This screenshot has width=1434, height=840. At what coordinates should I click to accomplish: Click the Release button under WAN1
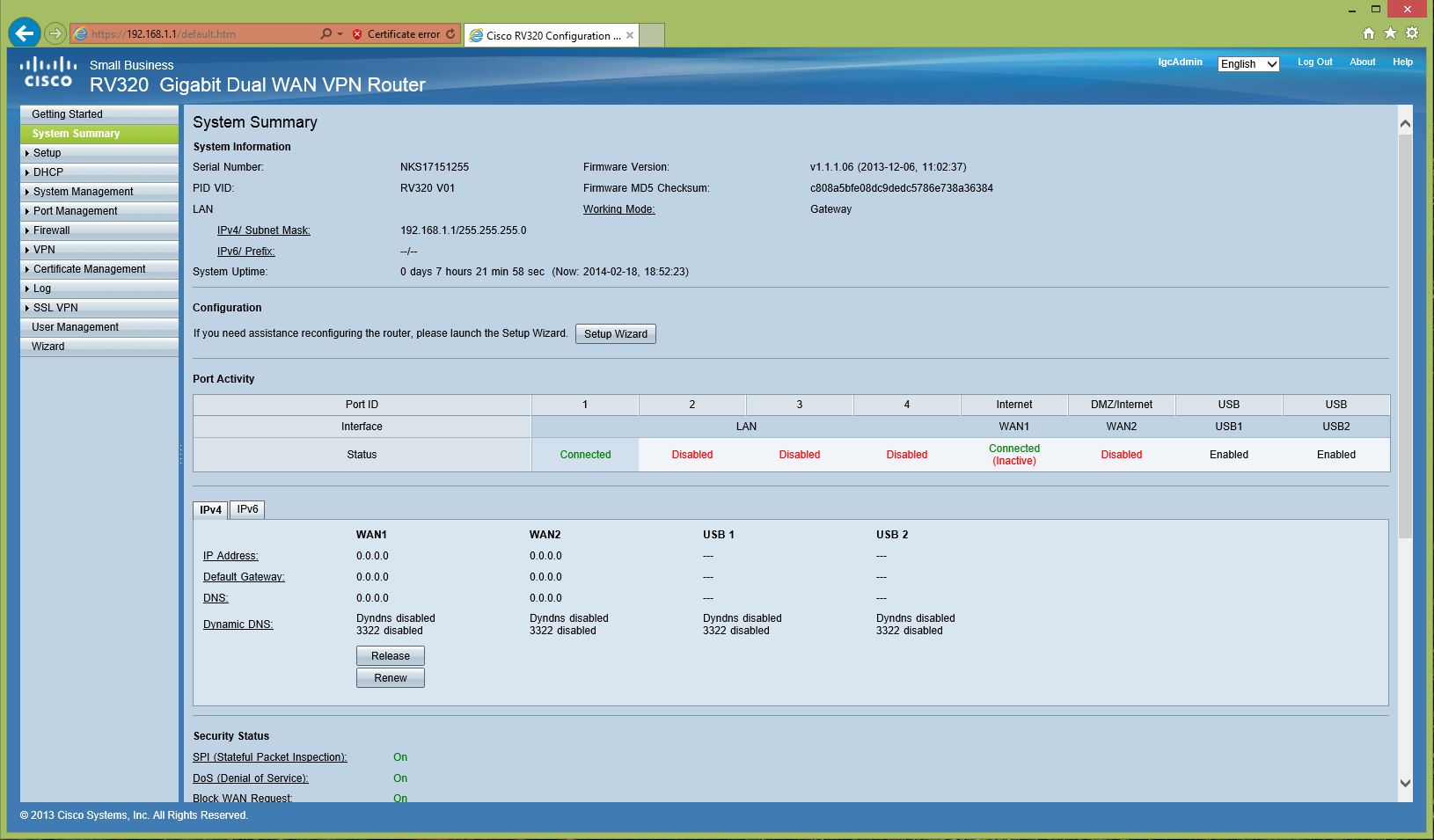(x=391, y=656)
